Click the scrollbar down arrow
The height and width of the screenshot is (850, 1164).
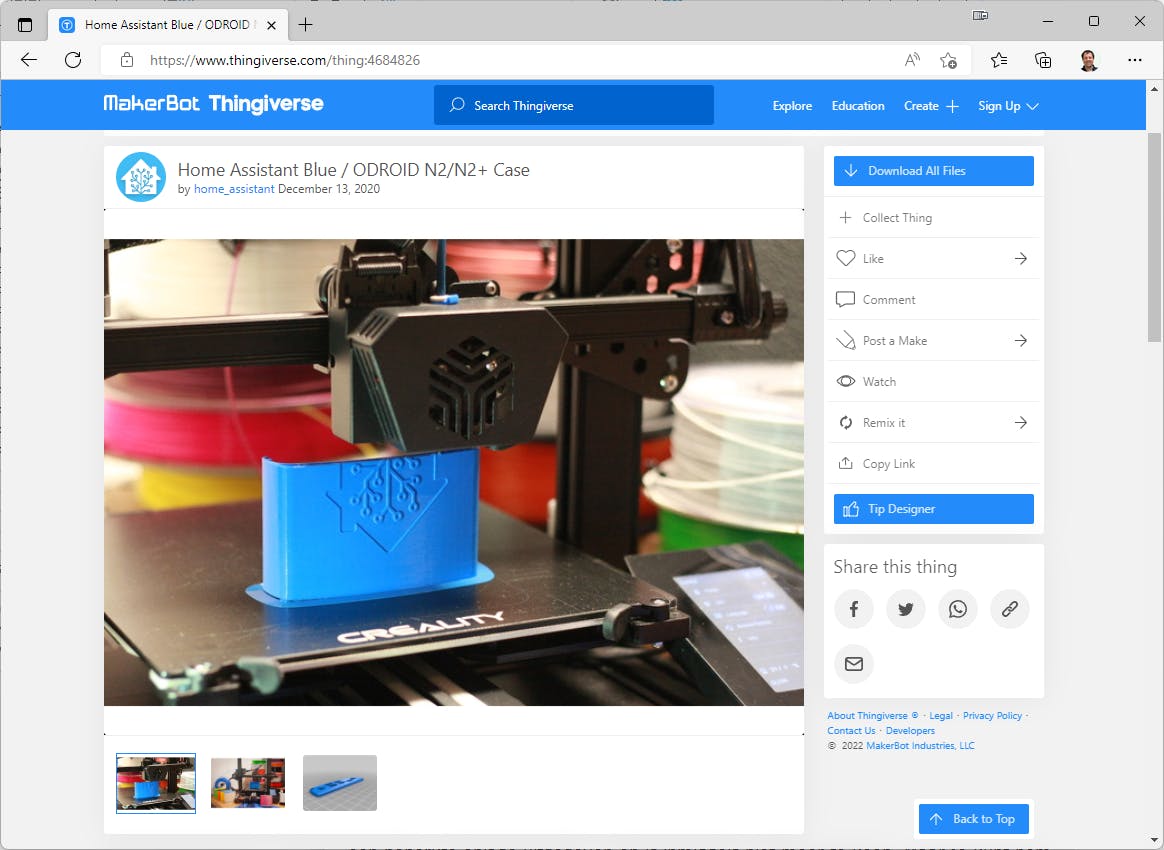pyautogui.click(x=1154, y=841)
